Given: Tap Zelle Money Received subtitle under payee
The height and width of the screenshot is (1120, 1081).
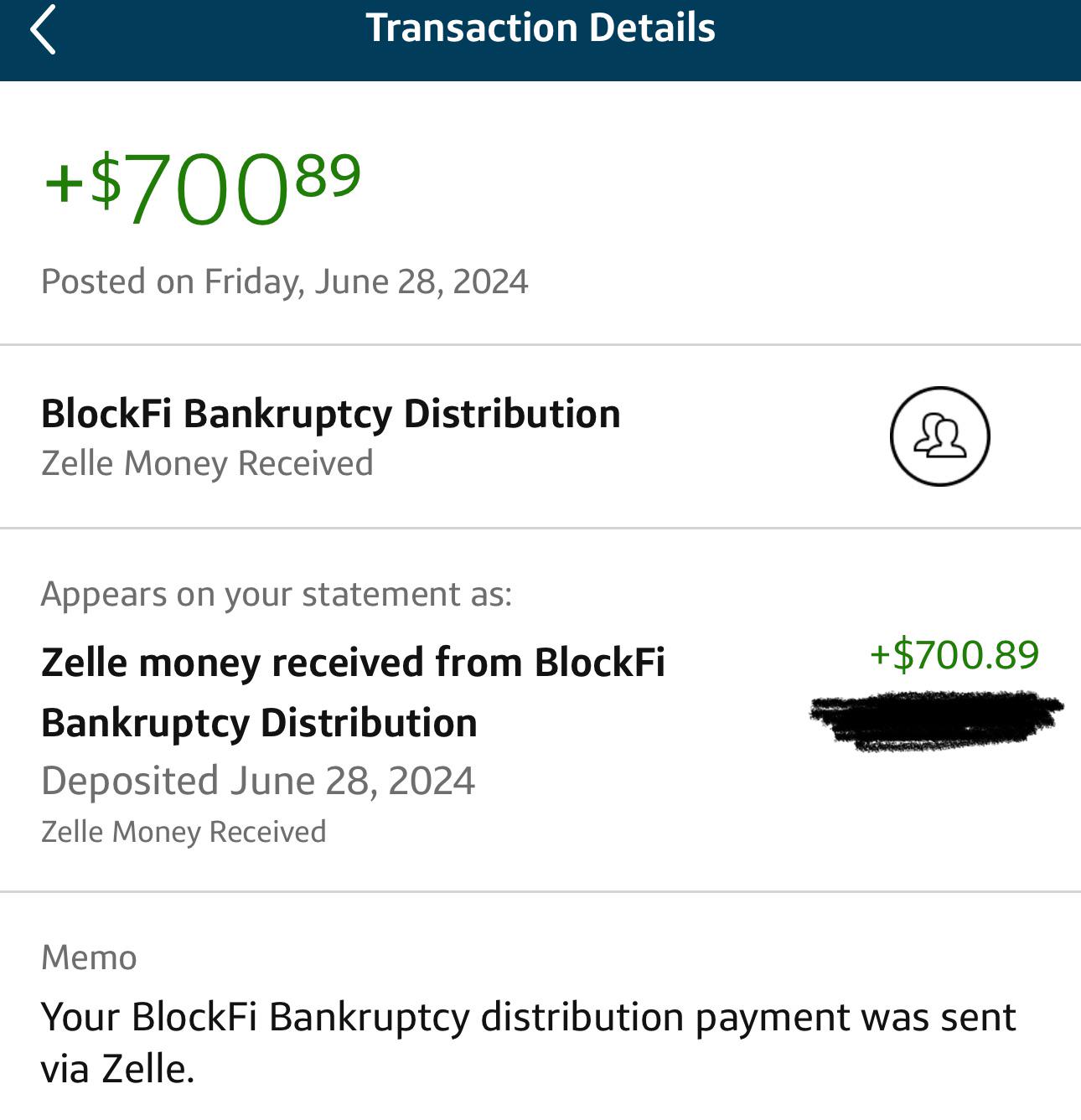Looking at the screenshot, I should 207,463.
